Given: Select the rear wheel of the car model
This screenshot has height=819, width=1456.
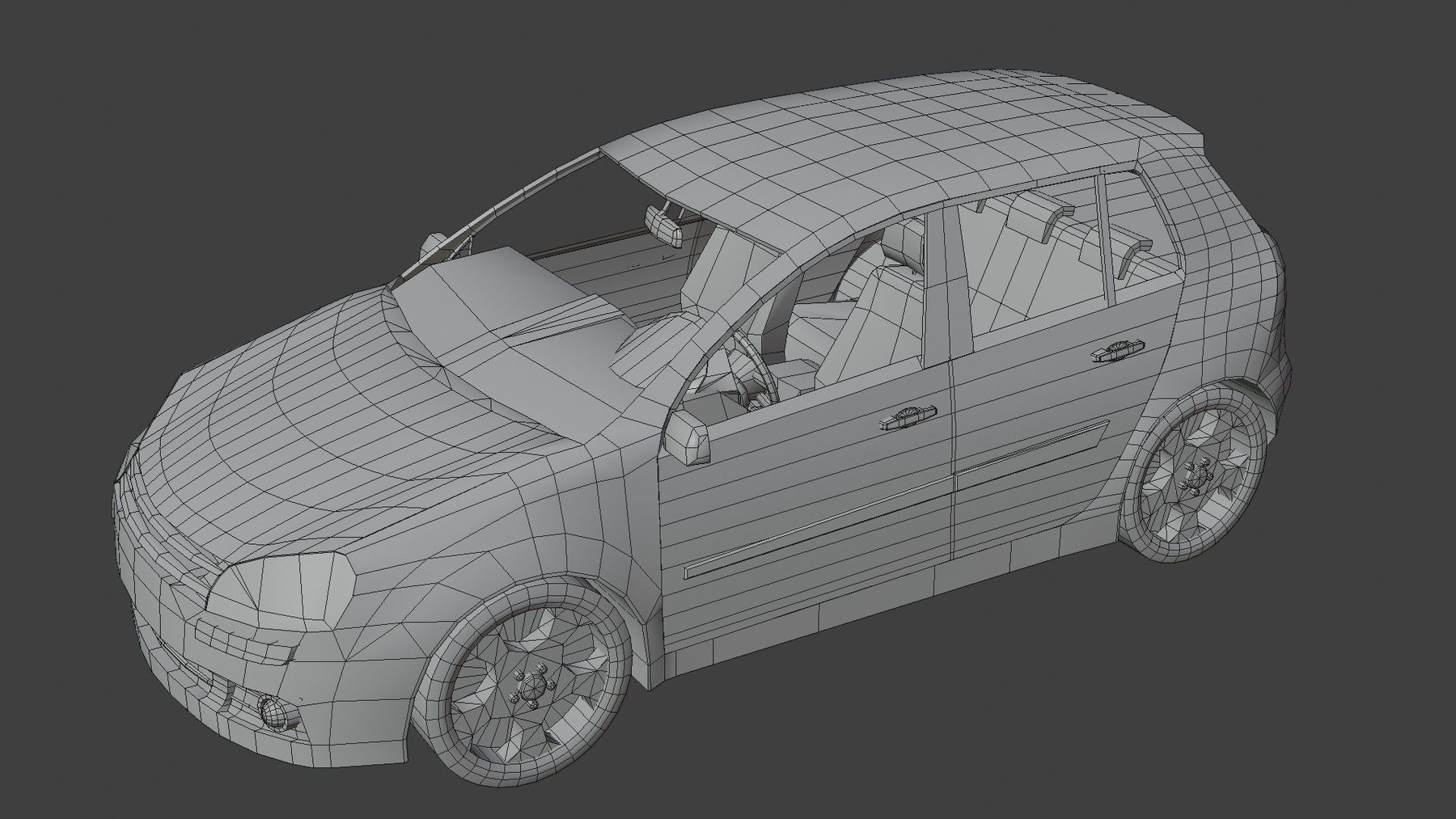Looking at the screenshot, I should pyautogui.click(x=1195, y=474).
